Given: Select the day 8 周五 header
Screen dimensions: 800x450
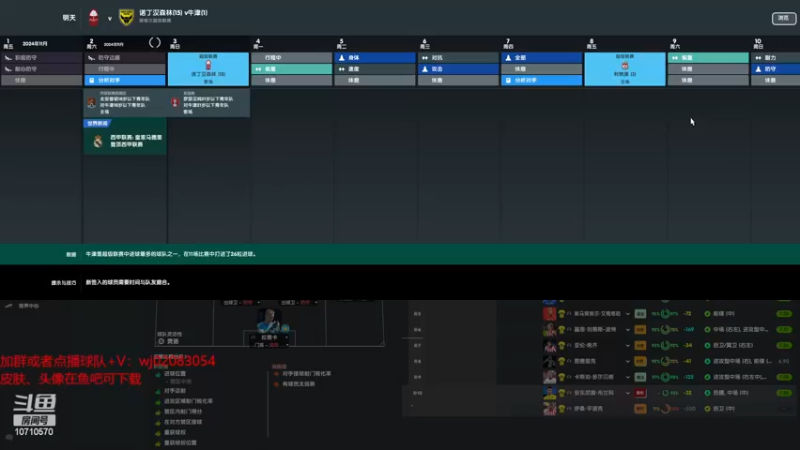Looking at the screenshot, I should [592, 44].
